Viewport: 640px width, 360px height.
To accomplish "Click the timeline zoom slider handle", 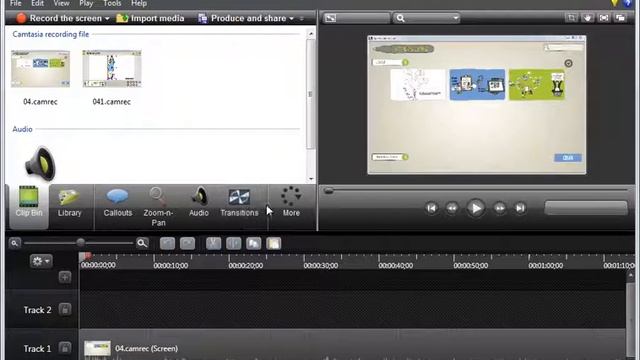I will (81, 243).
